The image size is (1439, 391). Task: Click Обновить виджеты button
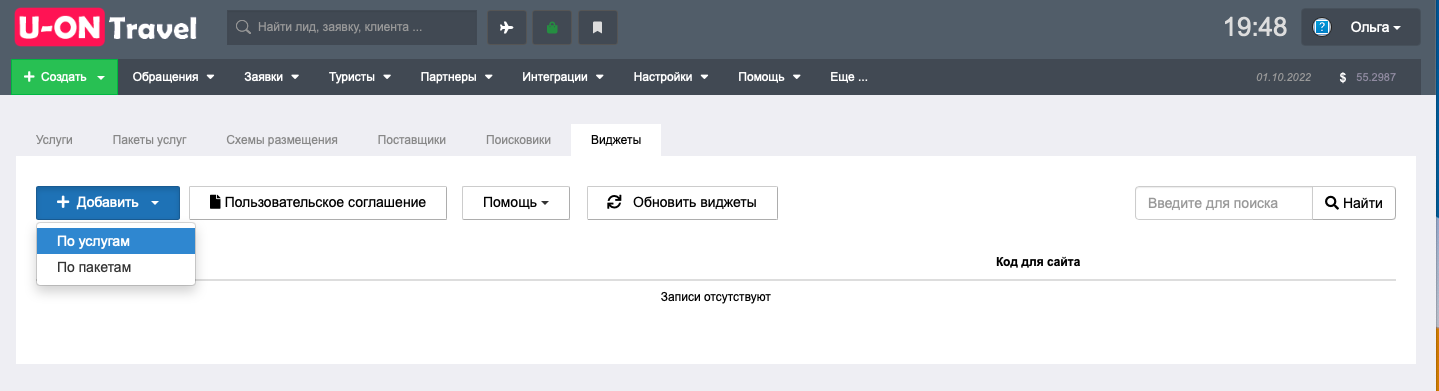pyautogui.click(x=682, y=203)
